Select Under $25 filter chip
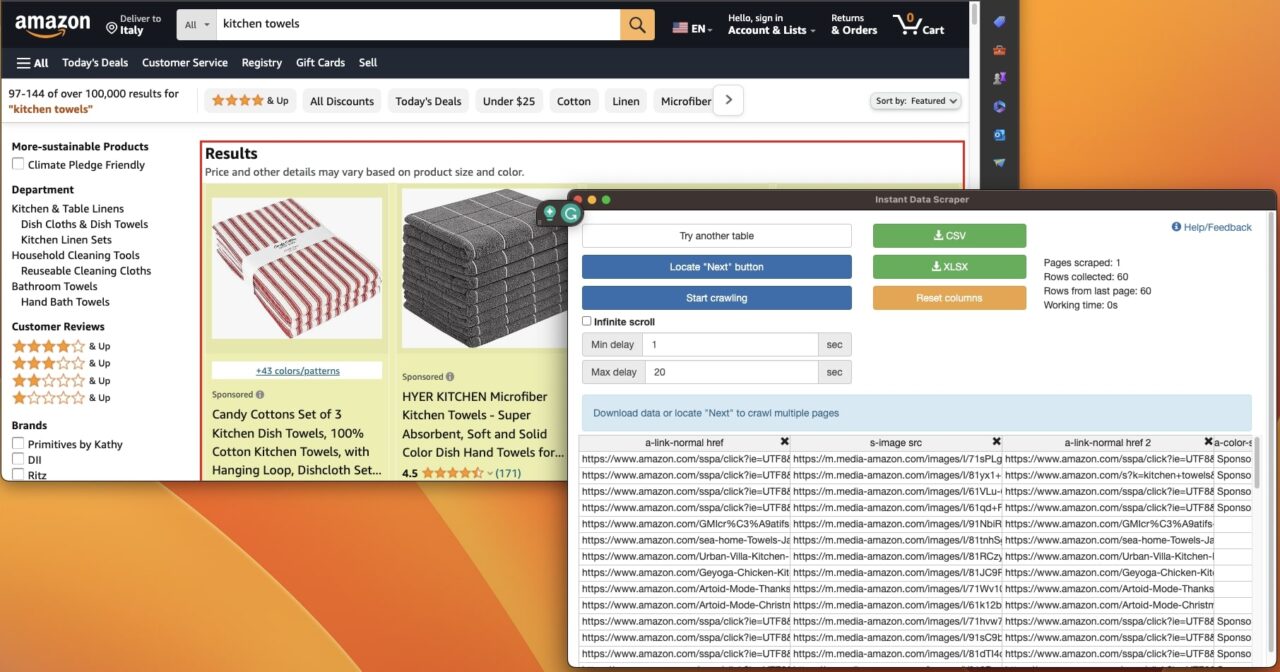The height and width of the screenshot is (672, 1280). coord(509,101)
